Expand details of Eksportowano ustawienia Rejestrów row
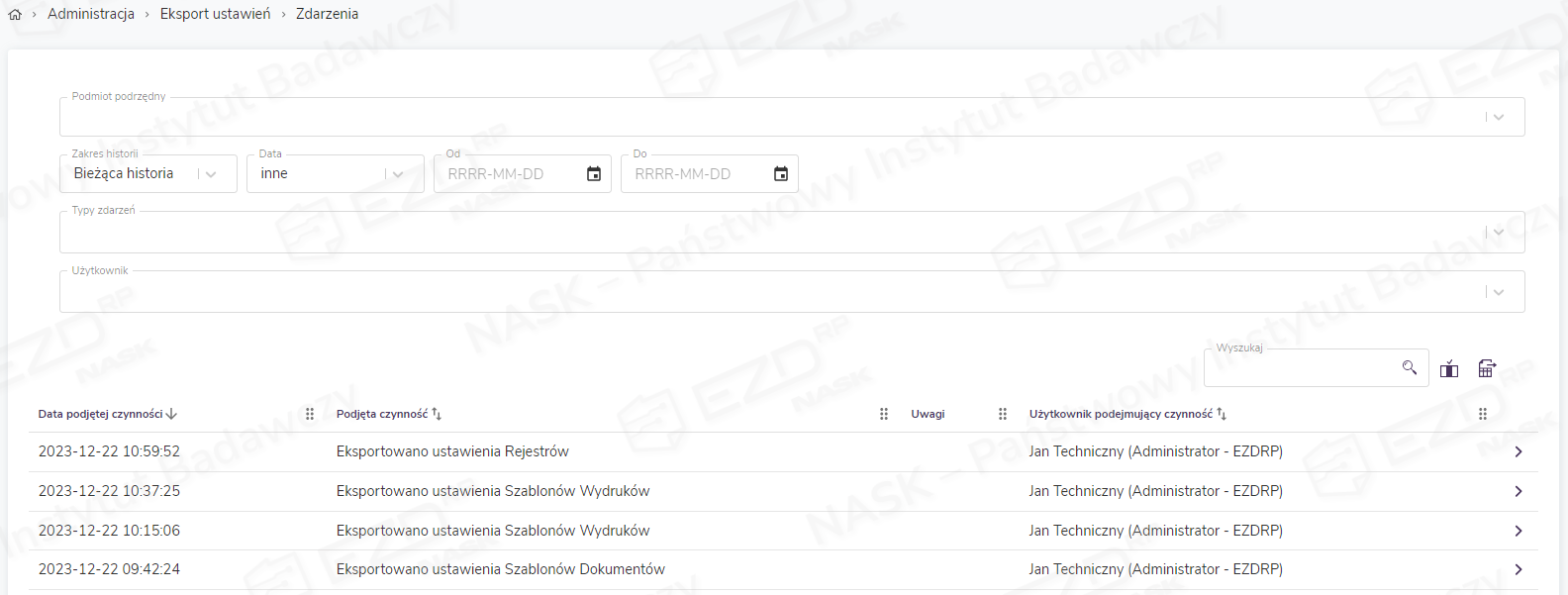This screenshot has height=595, width=1568. [x=1519, y=452]
